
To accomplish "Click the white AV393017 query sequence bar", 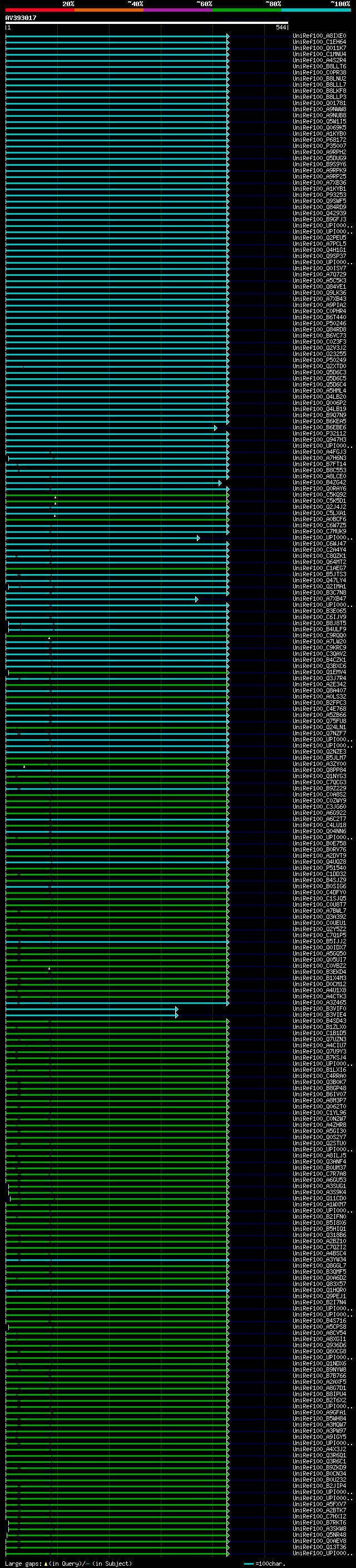I will pyautogui.click(x=146, y=22).
